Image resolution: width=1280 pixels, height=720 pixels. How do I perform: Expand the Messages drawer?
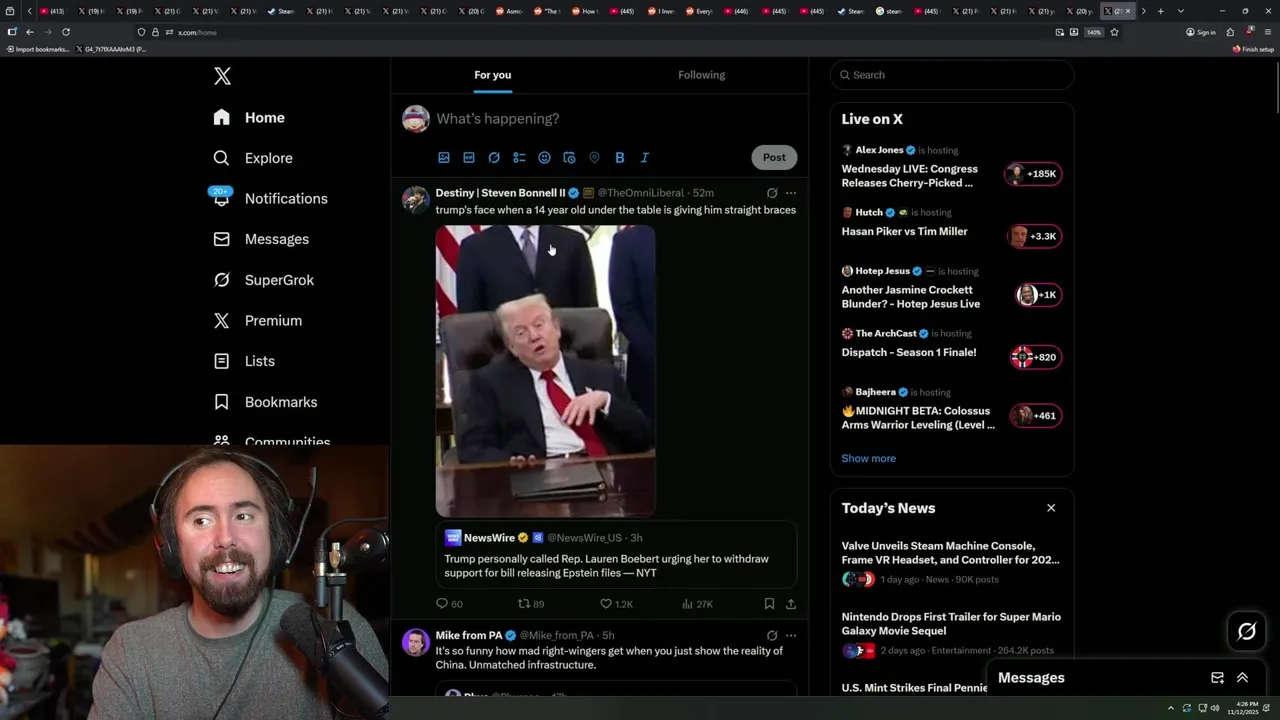pos(1242,678)
